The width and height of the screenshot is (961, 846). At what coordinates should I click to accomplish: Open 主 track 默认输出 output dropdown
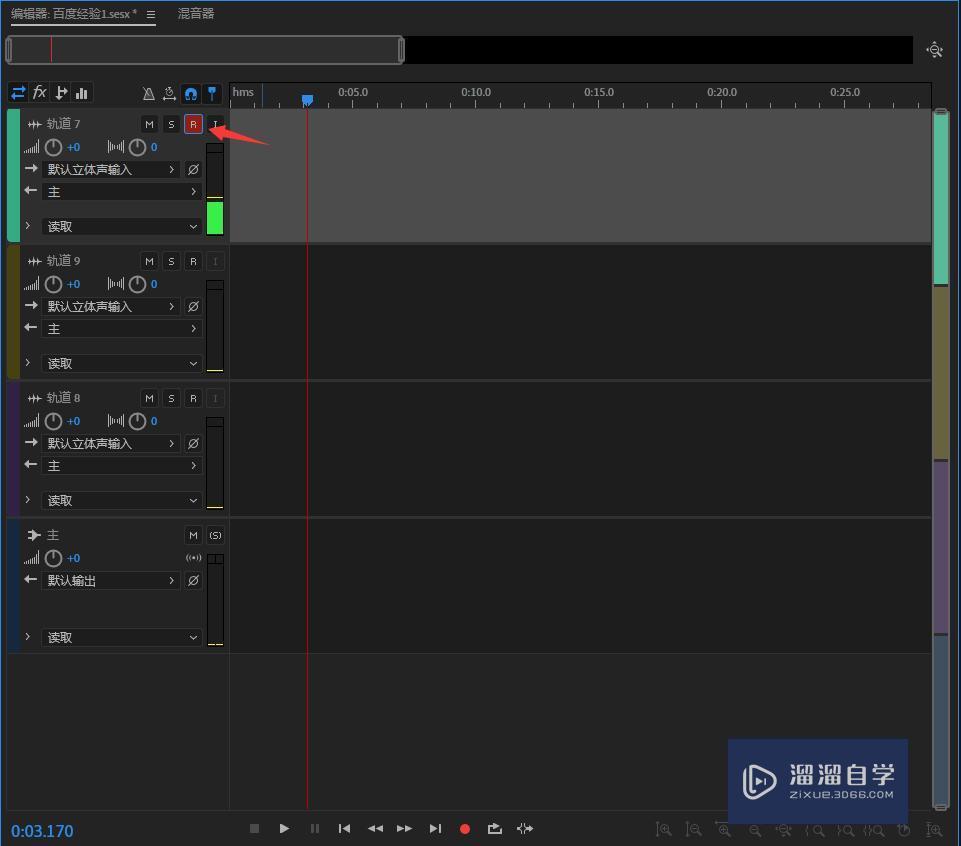tap(111, 581)
